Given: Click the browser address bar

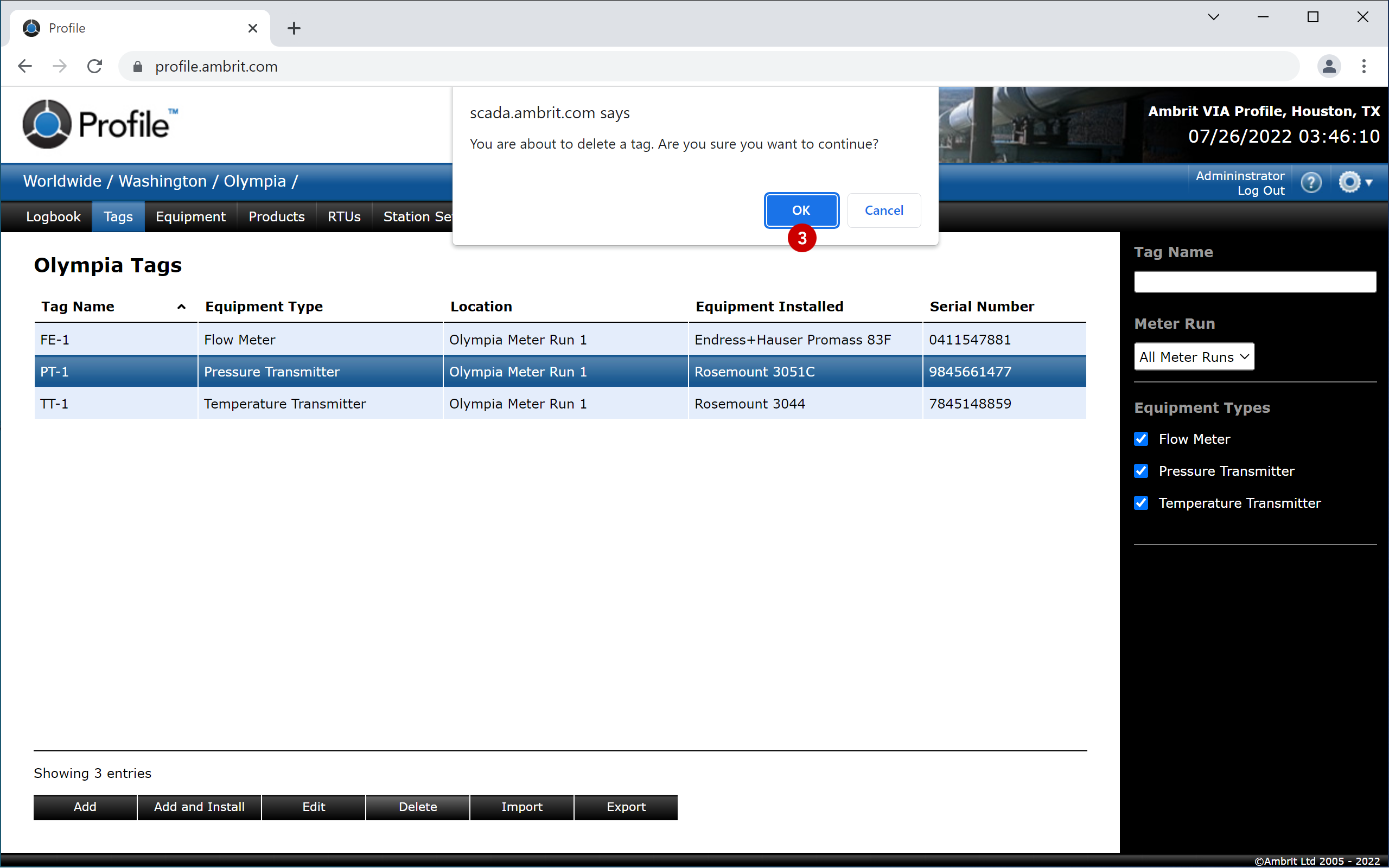Looking at the screenshot, I should (x=709, y=67).
